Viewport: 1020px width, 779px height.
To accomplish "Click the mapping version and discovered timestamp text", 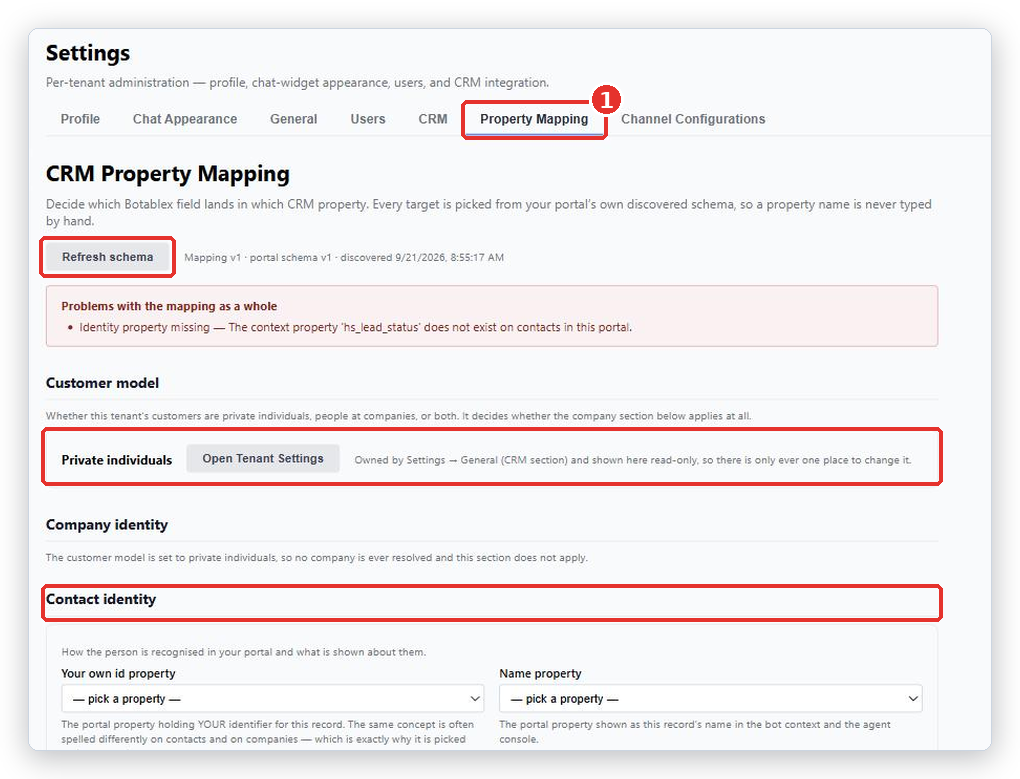I will click(x=343, y=257).
